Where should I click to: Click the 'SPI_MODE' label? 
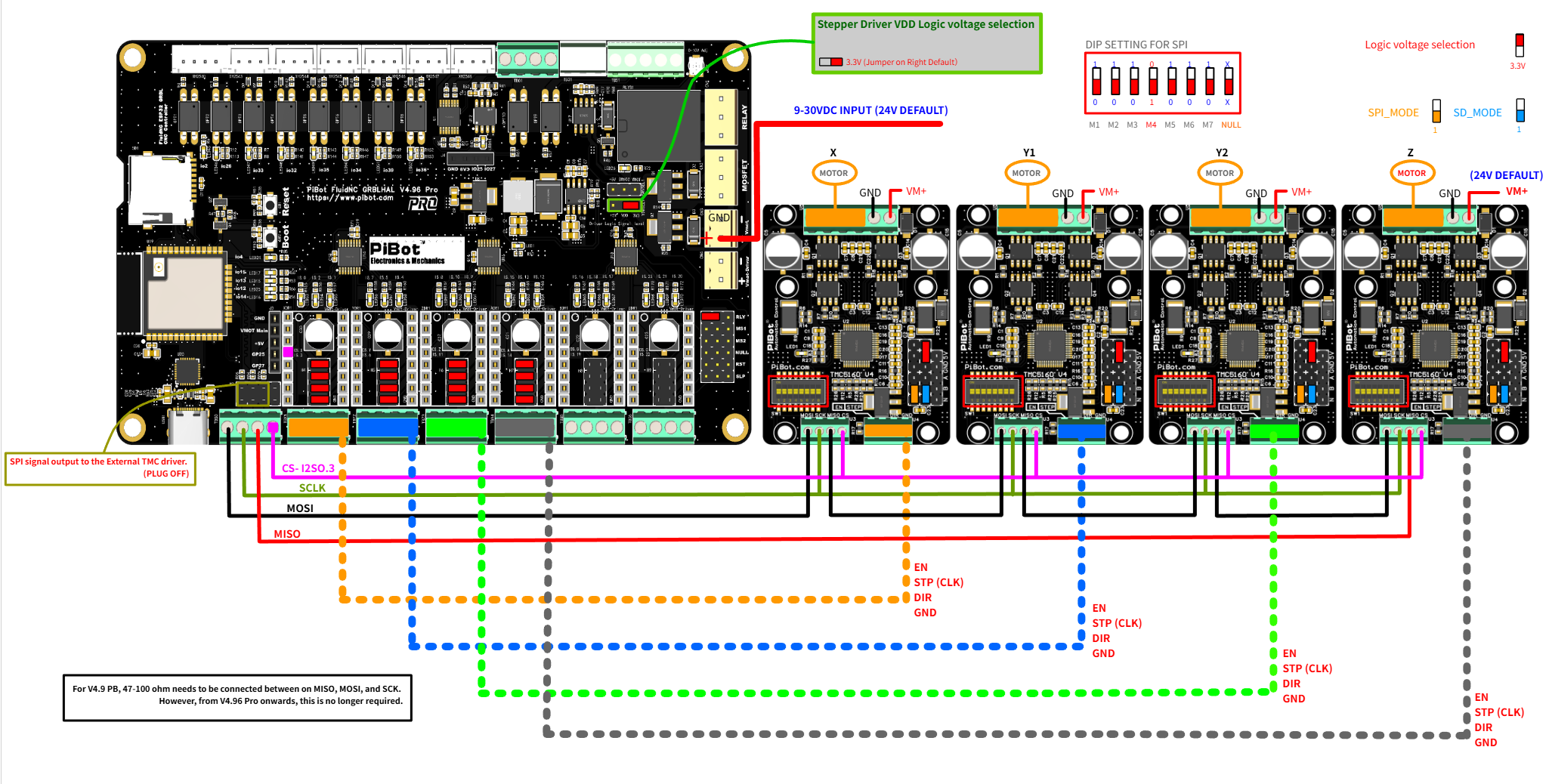tap(1393, 113)
